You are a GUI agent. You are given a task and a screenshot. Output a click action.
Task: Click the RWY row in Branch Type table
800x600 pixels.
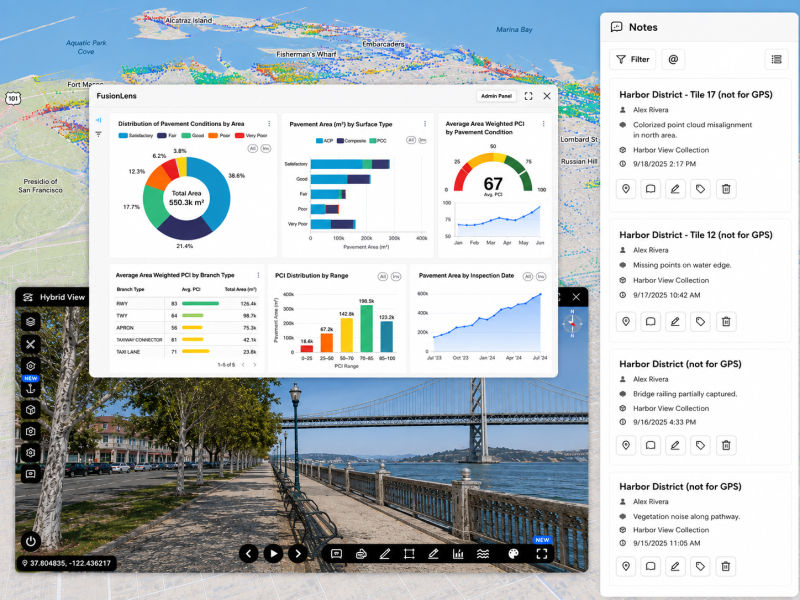click(187, 304)
